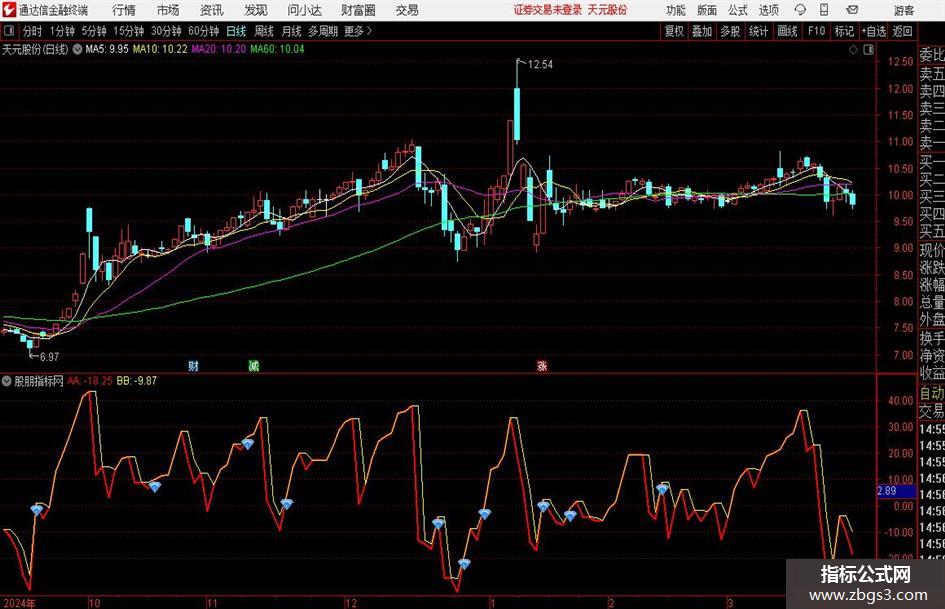Click the MA20: 10.20 label
Screen dimensions: 945x609
coord(219,49)
